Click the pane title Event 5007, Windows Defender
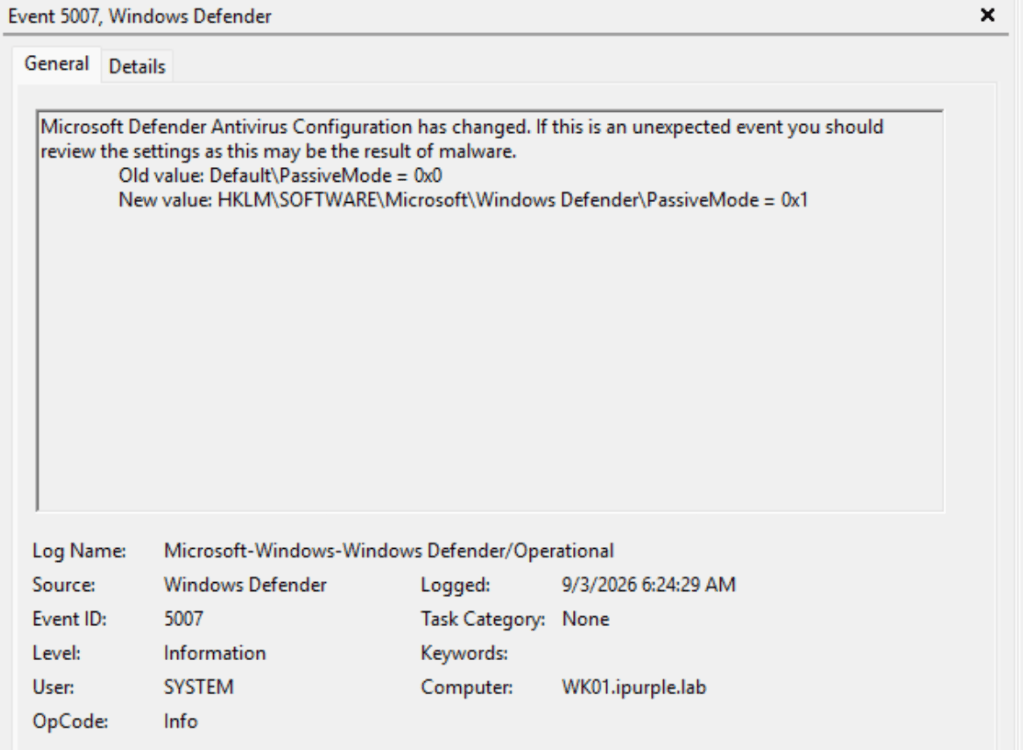The width and height of the screenshot is (1023, 750). pyautogui.click(x=140, y=16)
